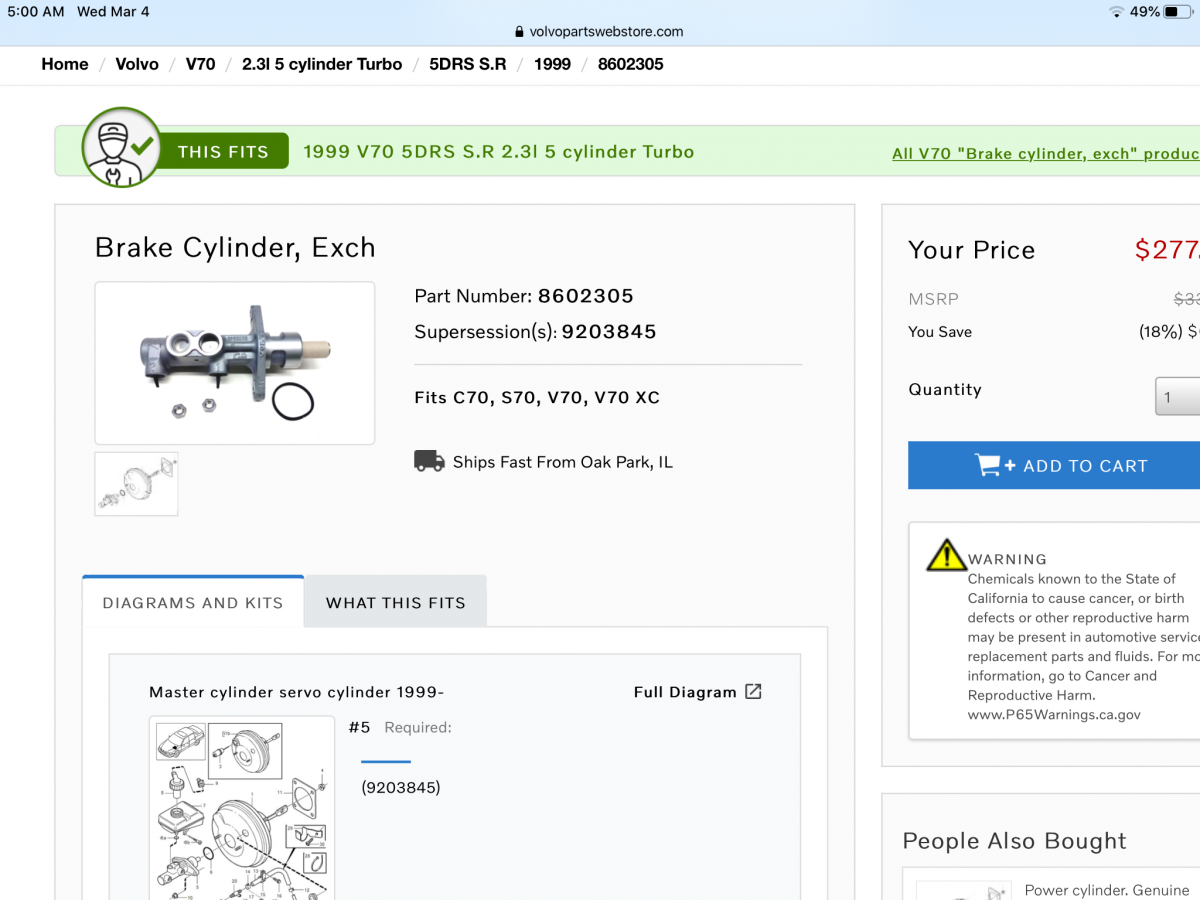Click the 1999 breadcrumb link

(552, 64)
